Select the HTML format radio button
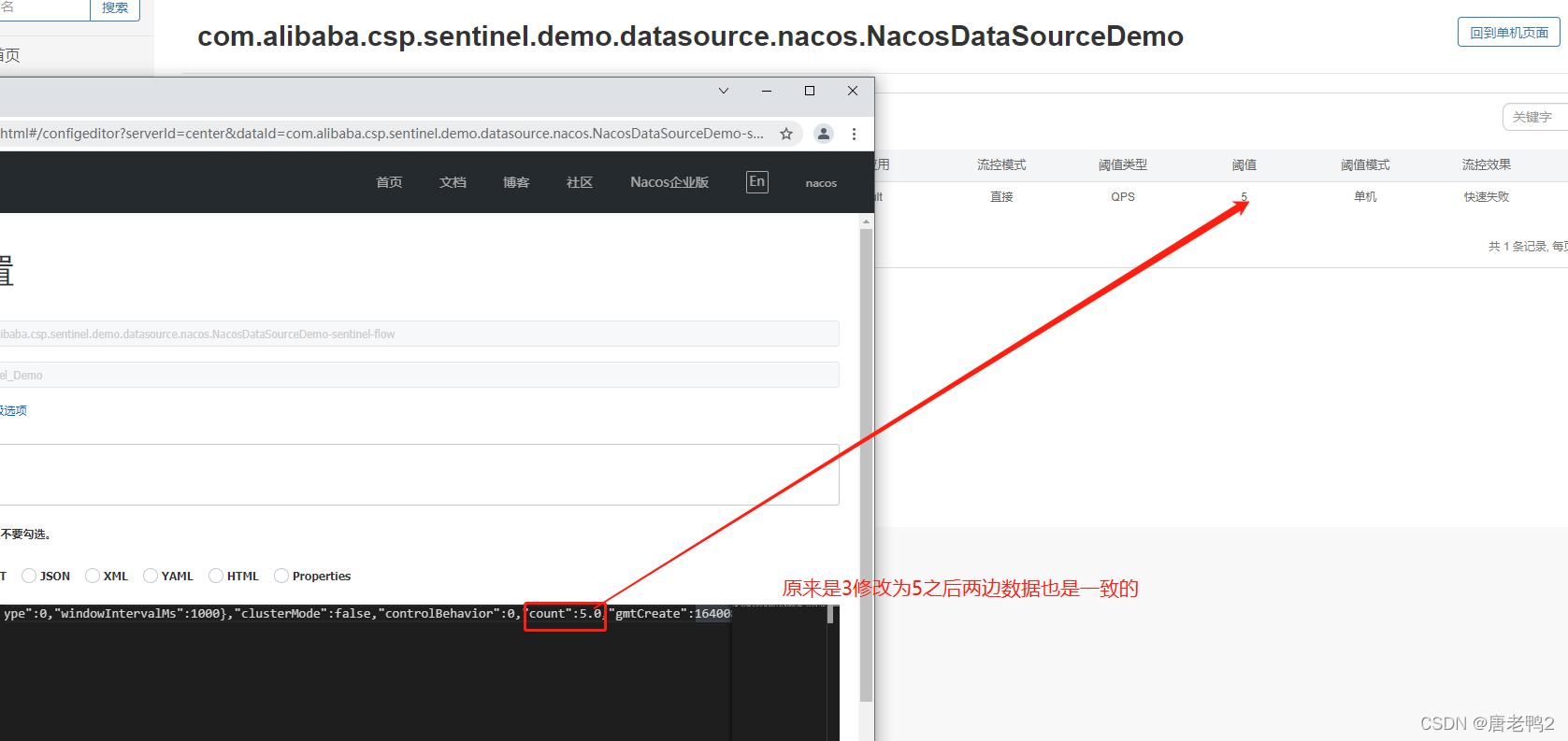This screenshot has height=741, width=1568. coord(216,576)
